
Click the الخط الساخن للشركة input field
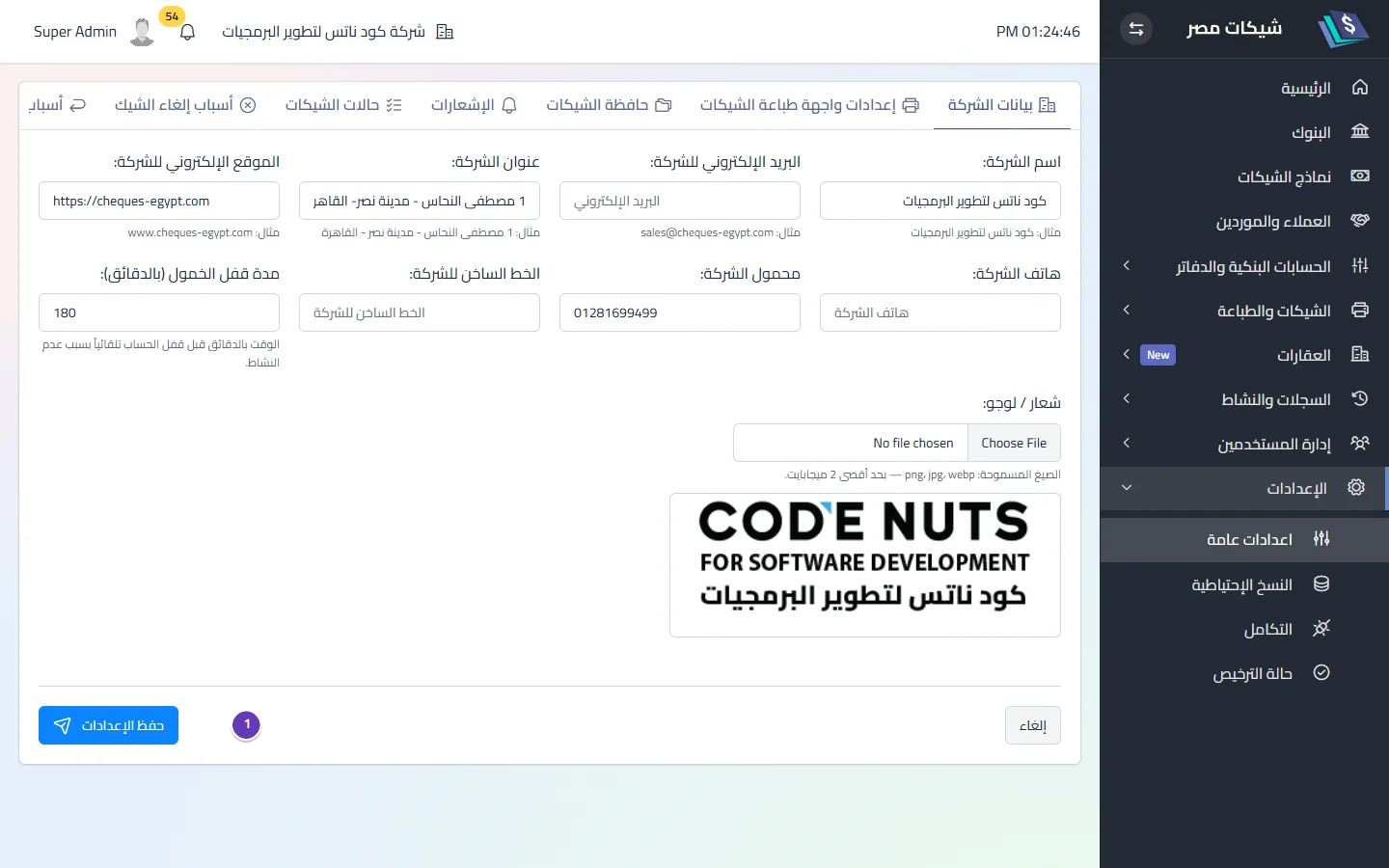point(420,312)
